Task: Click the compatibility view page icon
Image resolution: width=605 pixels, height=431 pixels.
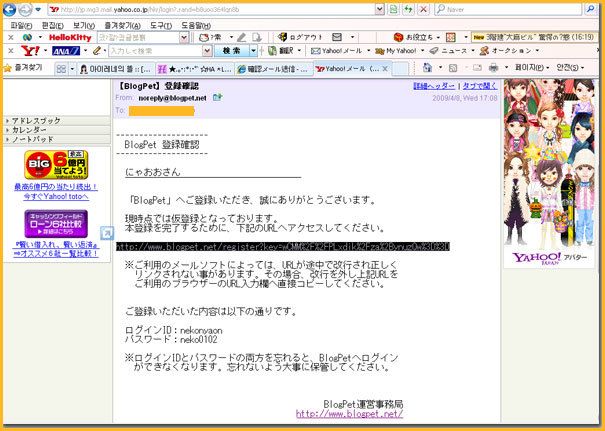Action: 393,9
